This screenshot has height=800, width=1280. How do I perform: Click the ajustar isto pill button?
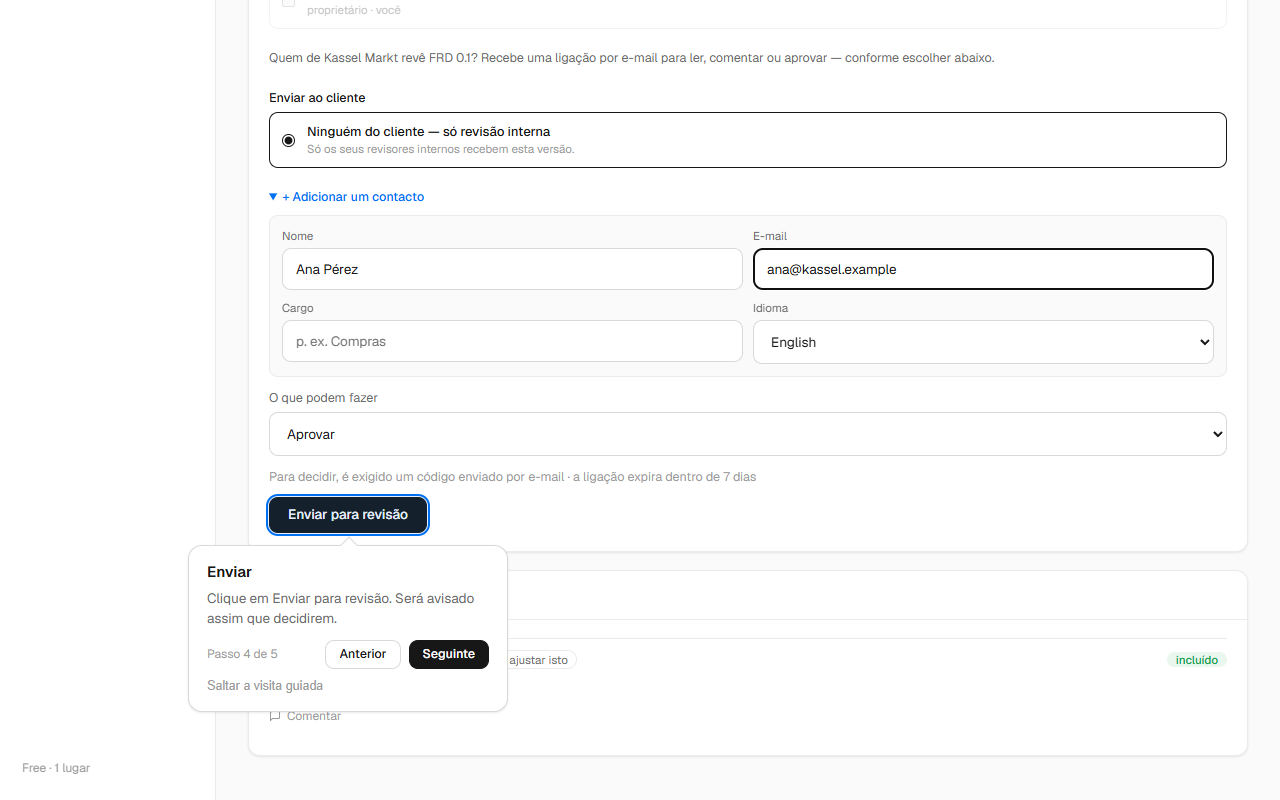click(540, 660)
